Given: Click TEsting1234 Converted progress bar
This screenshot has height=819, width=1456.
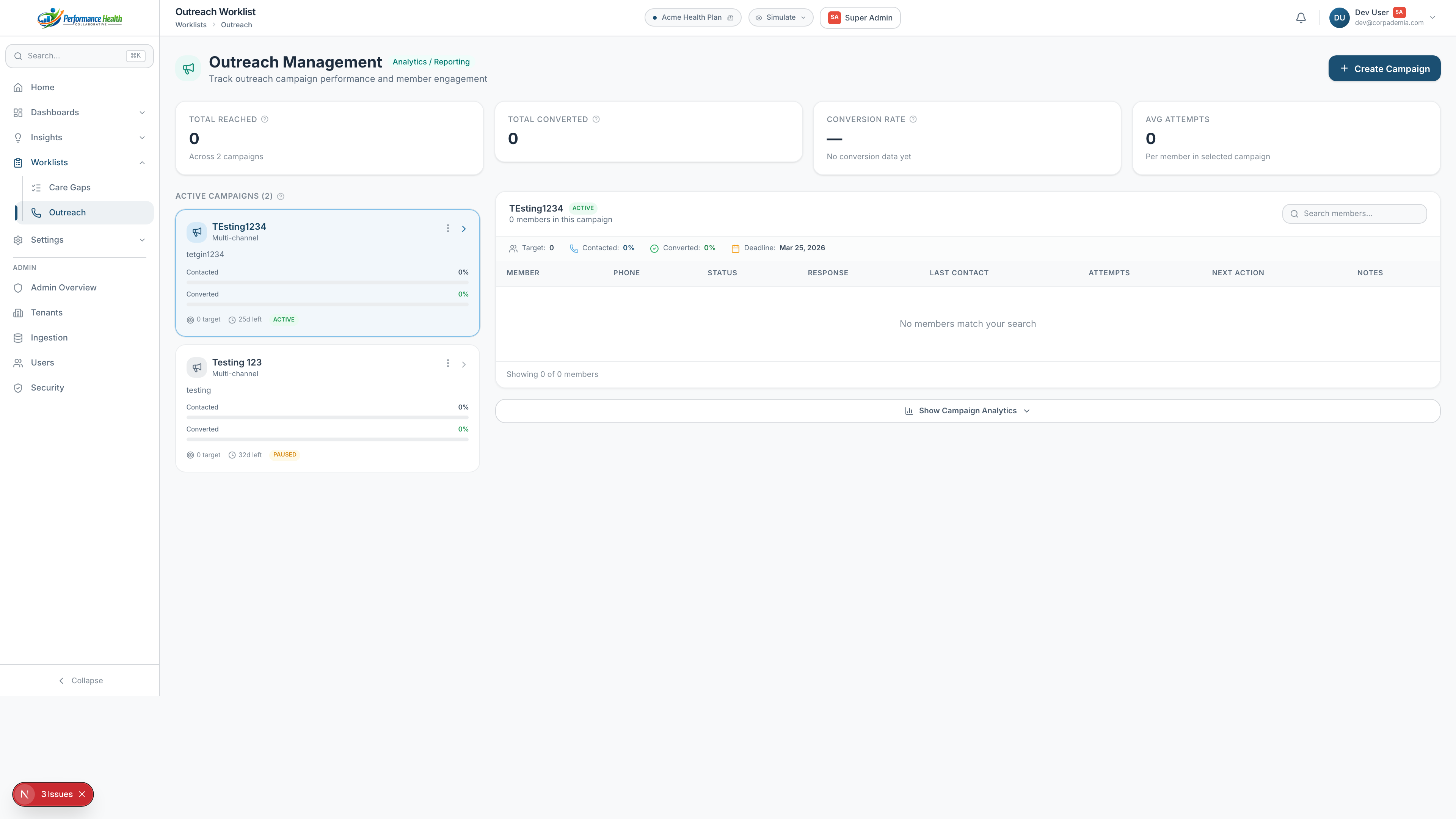Looking at the screenshot, I should point(327,304).
